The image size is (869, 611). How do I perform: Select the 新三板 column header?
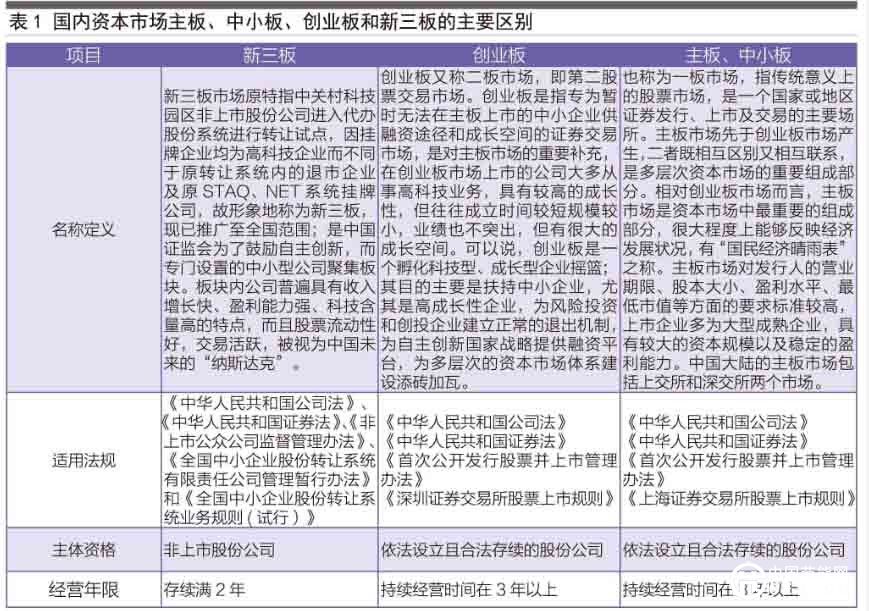click(x=268, y=56)
